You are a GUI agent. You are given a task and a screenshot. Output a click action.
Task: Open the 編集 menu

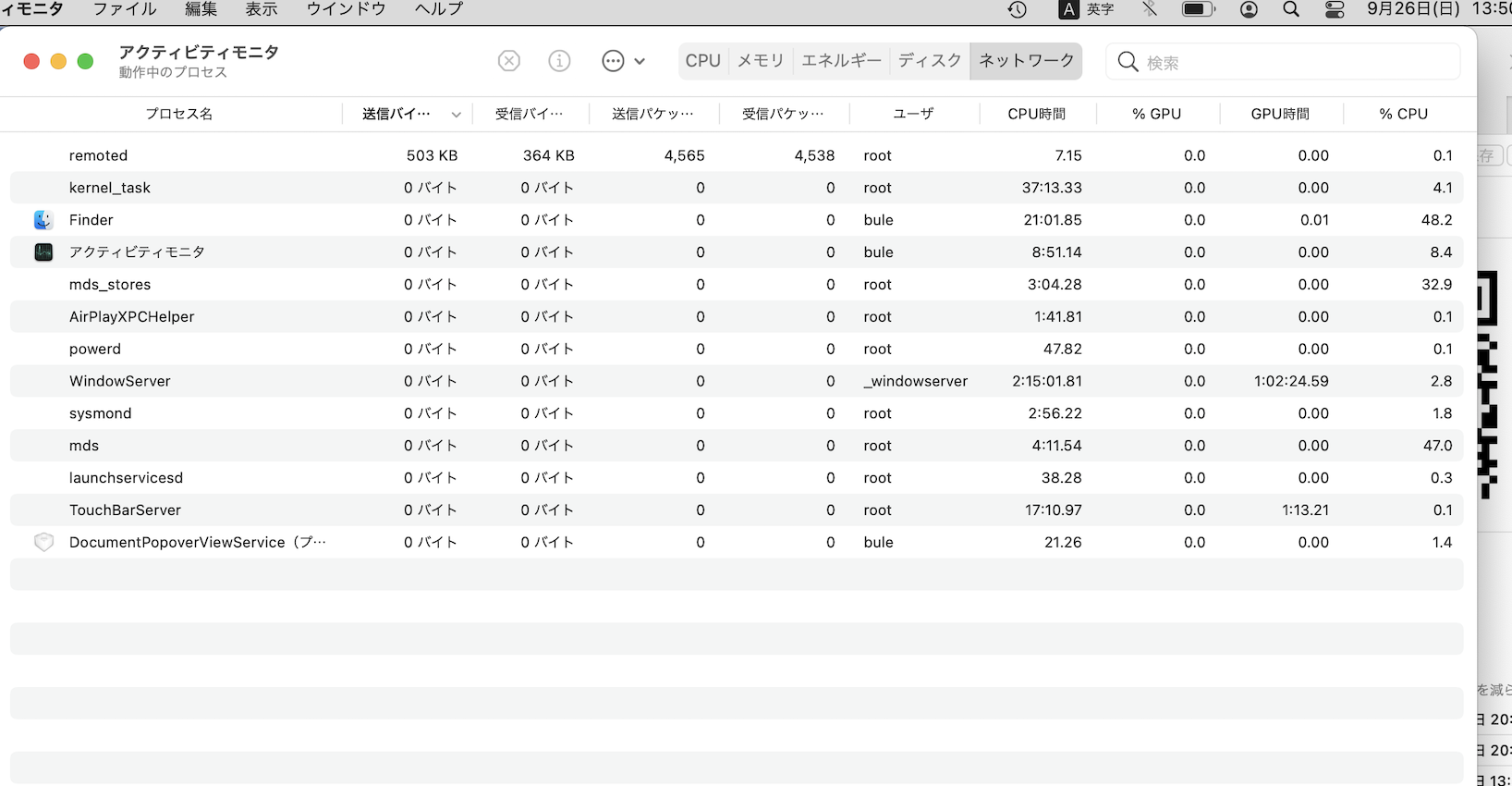pos(201,9)
